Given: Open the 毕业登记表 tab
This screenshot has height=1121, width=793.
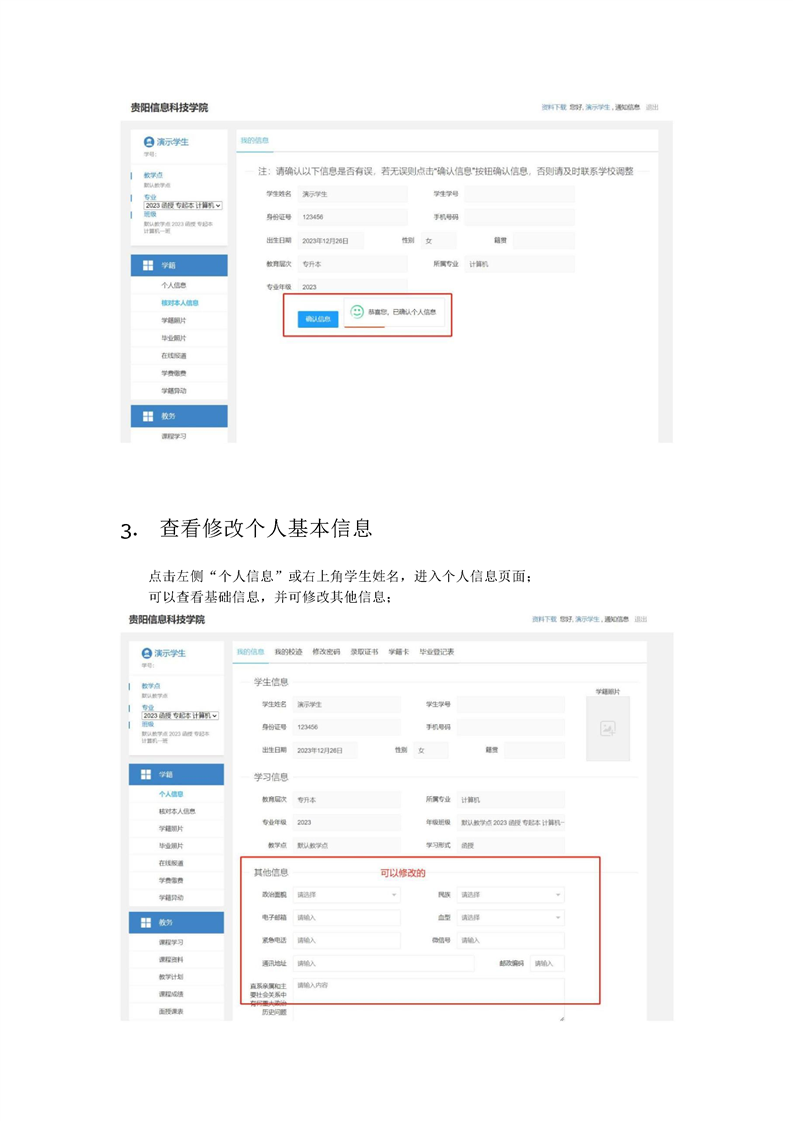Looking at the screenshot, I should [x=436, y=652].
